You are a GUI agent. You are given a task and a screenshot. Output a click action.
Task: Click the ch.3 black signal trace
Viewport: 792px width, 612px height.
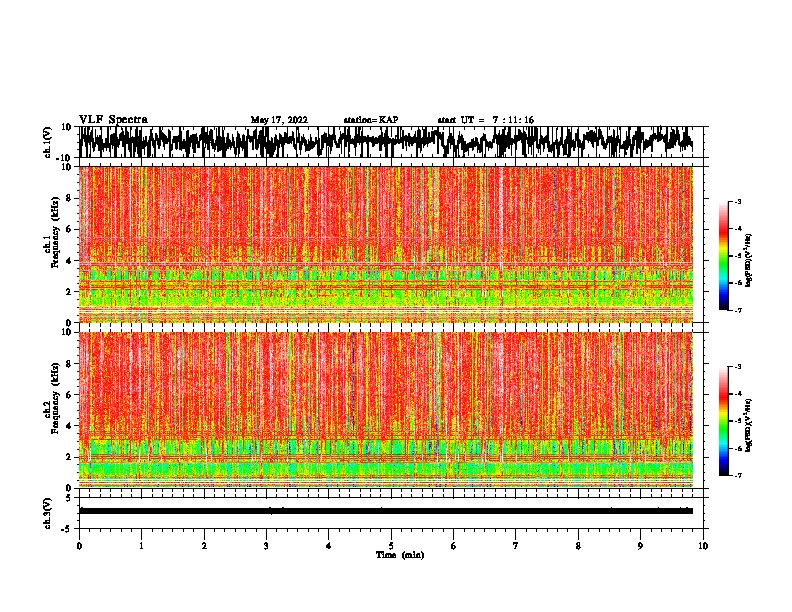386,511
